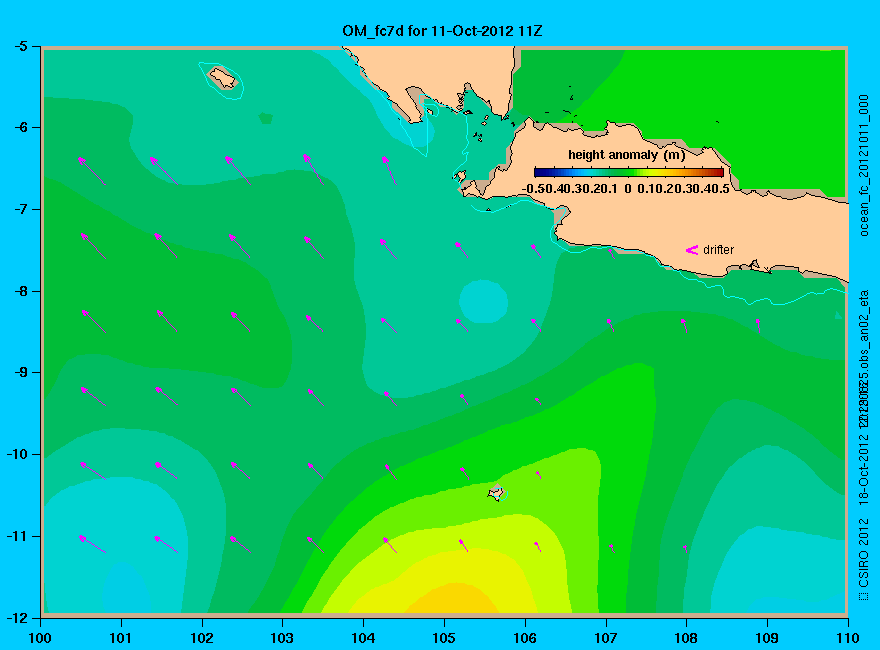
Task: Click the plot title OM_fc7d for 11-Oct-2012 11Z
Action: [442, 31]
